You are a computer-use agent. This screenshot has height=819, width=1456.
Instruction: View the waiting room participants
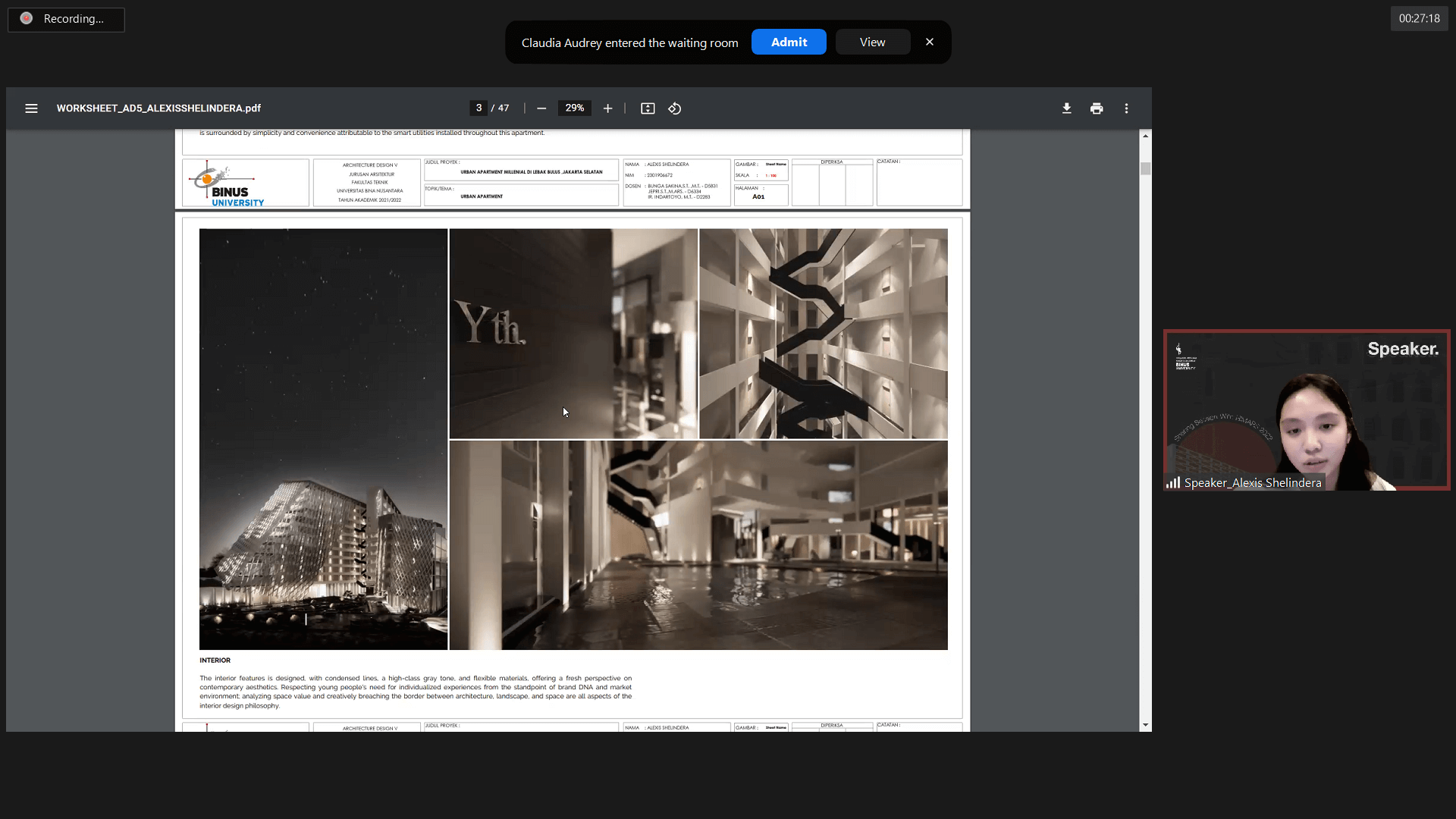[872, 42]
